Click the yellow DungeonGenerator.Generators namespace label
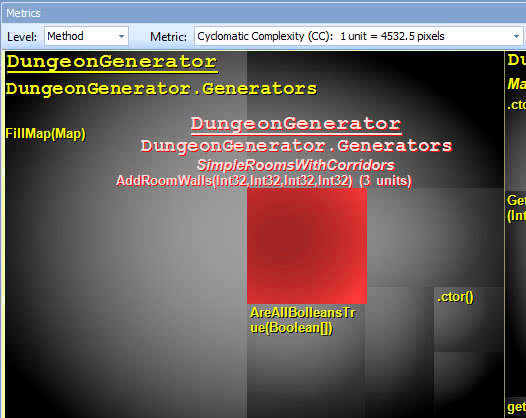 pos(161,89)
